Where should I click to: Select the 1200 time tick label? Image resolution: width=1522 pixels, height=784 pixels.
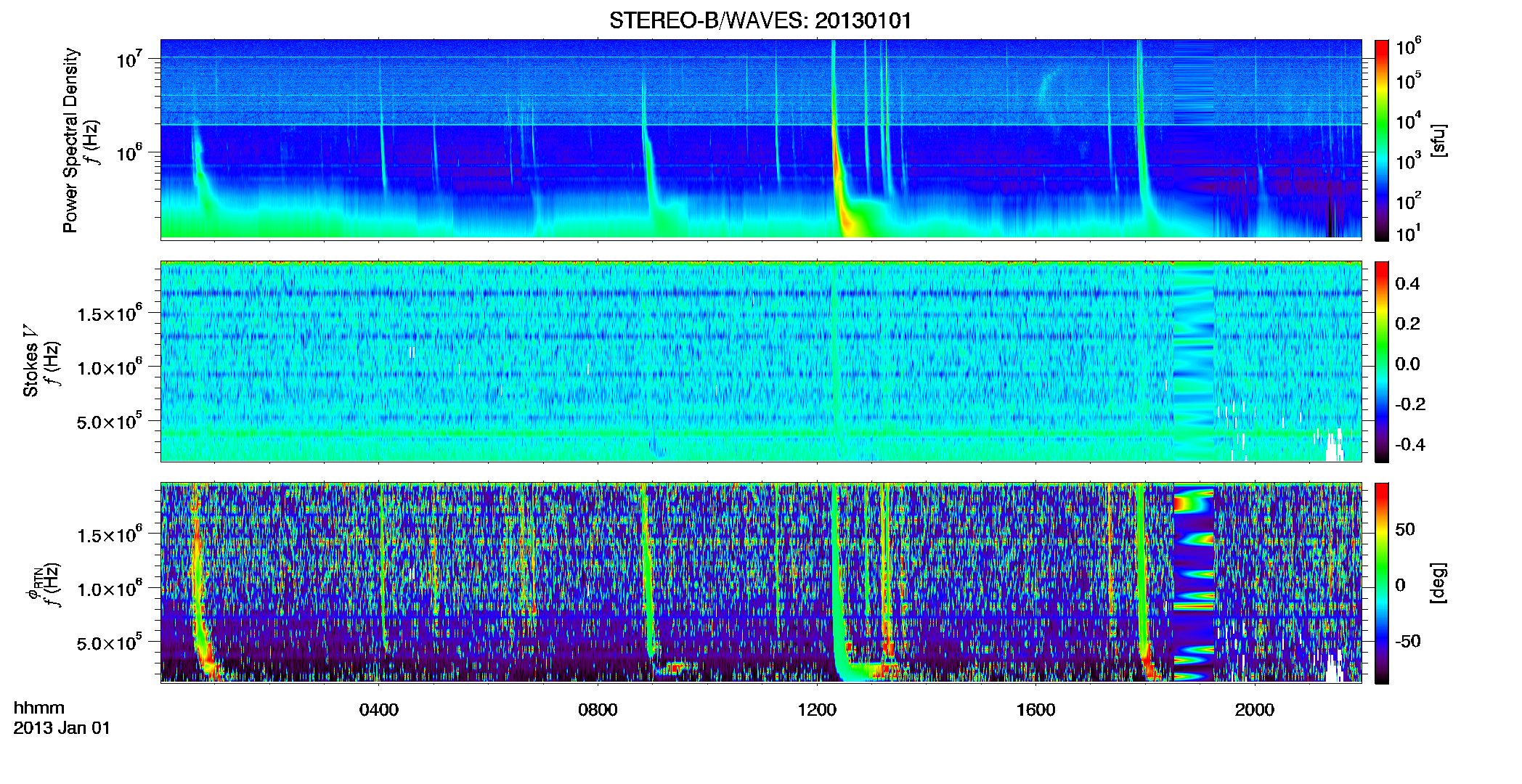(817, 710)
